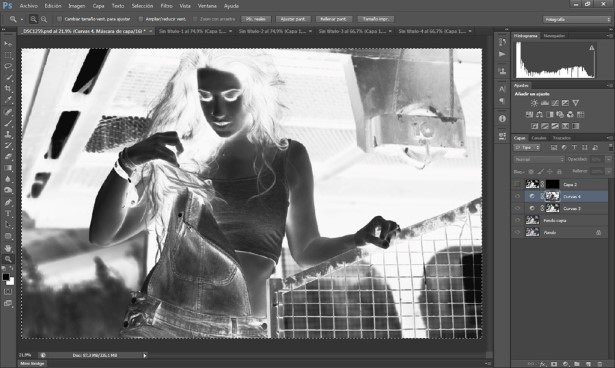Viewport: 615px width, 368px height.
Task: Open the Zoom tool preset picker arrow
Action: click(22, 19)
